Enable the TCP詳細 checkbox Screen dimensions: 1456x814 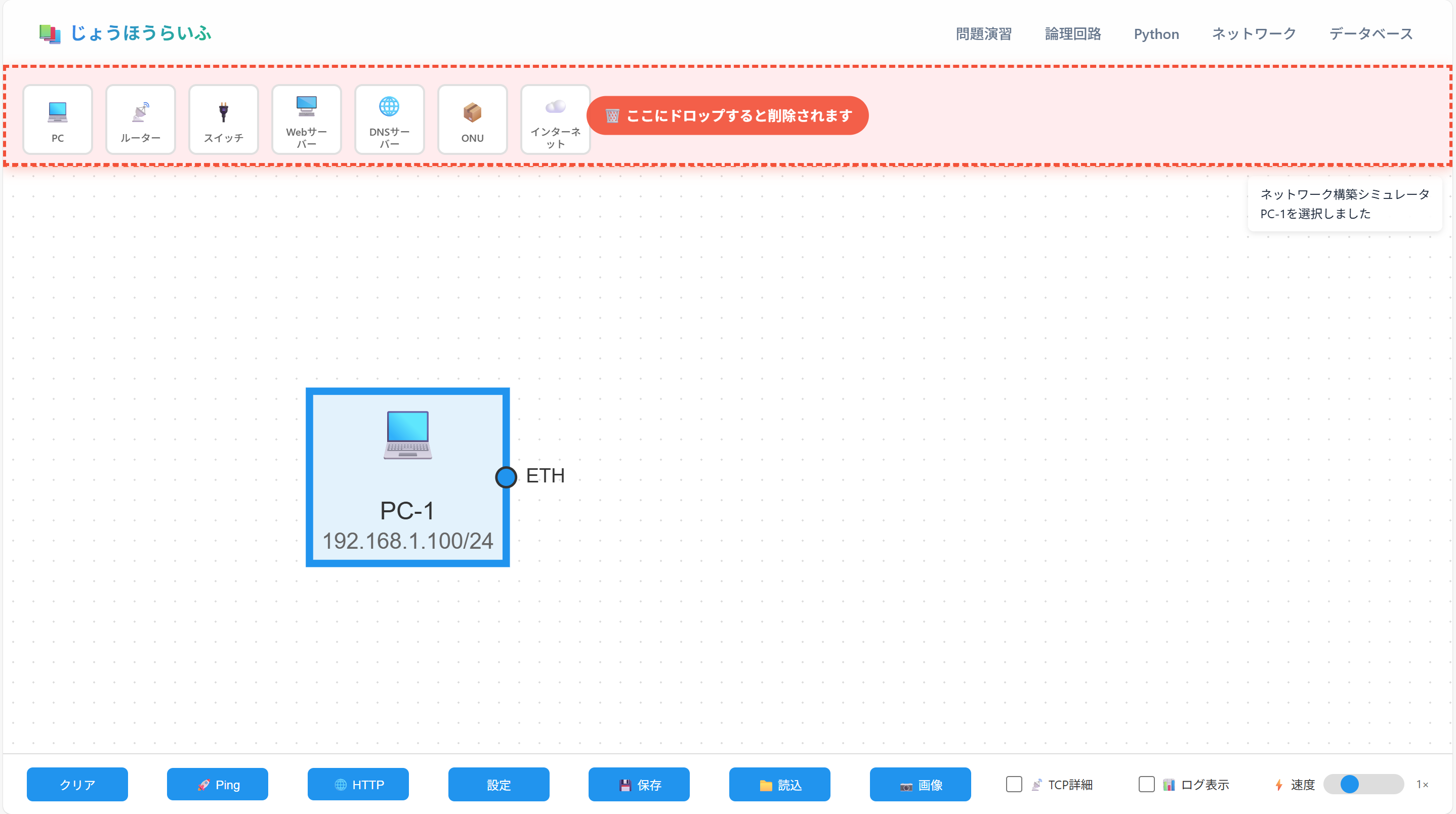coord(1014,784)
